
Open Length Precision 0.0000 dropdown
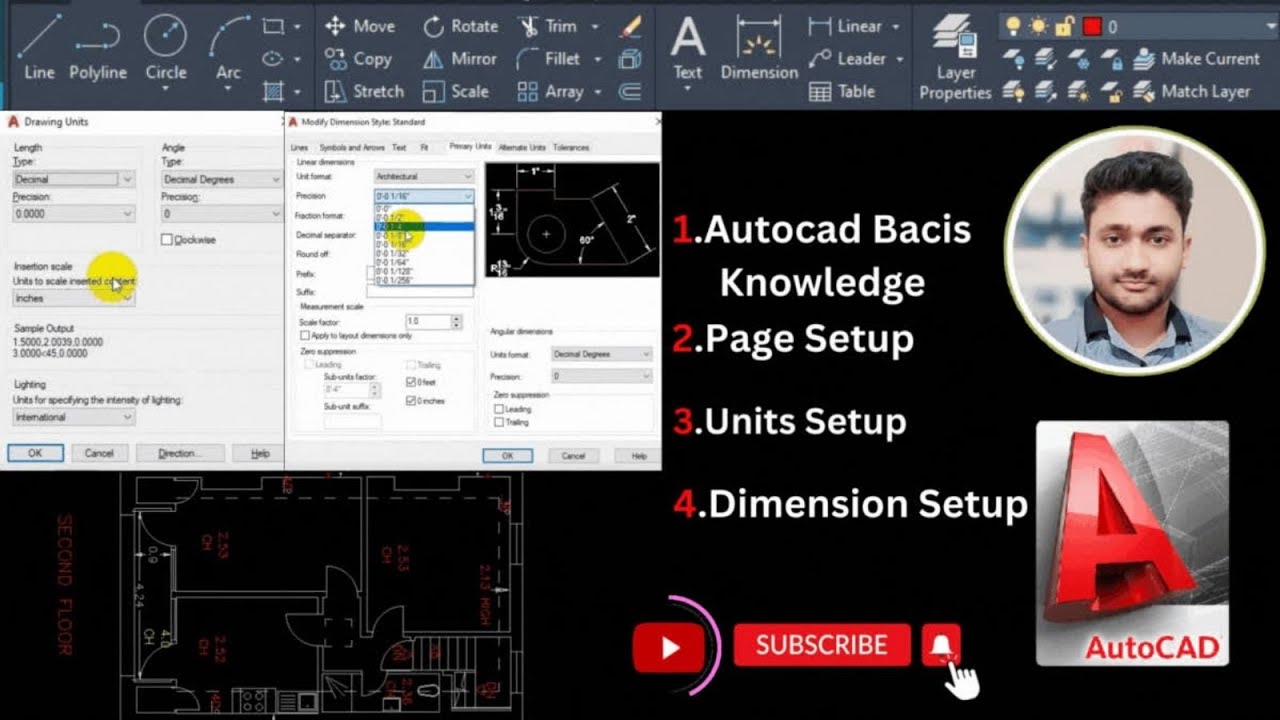click(74, 214)
